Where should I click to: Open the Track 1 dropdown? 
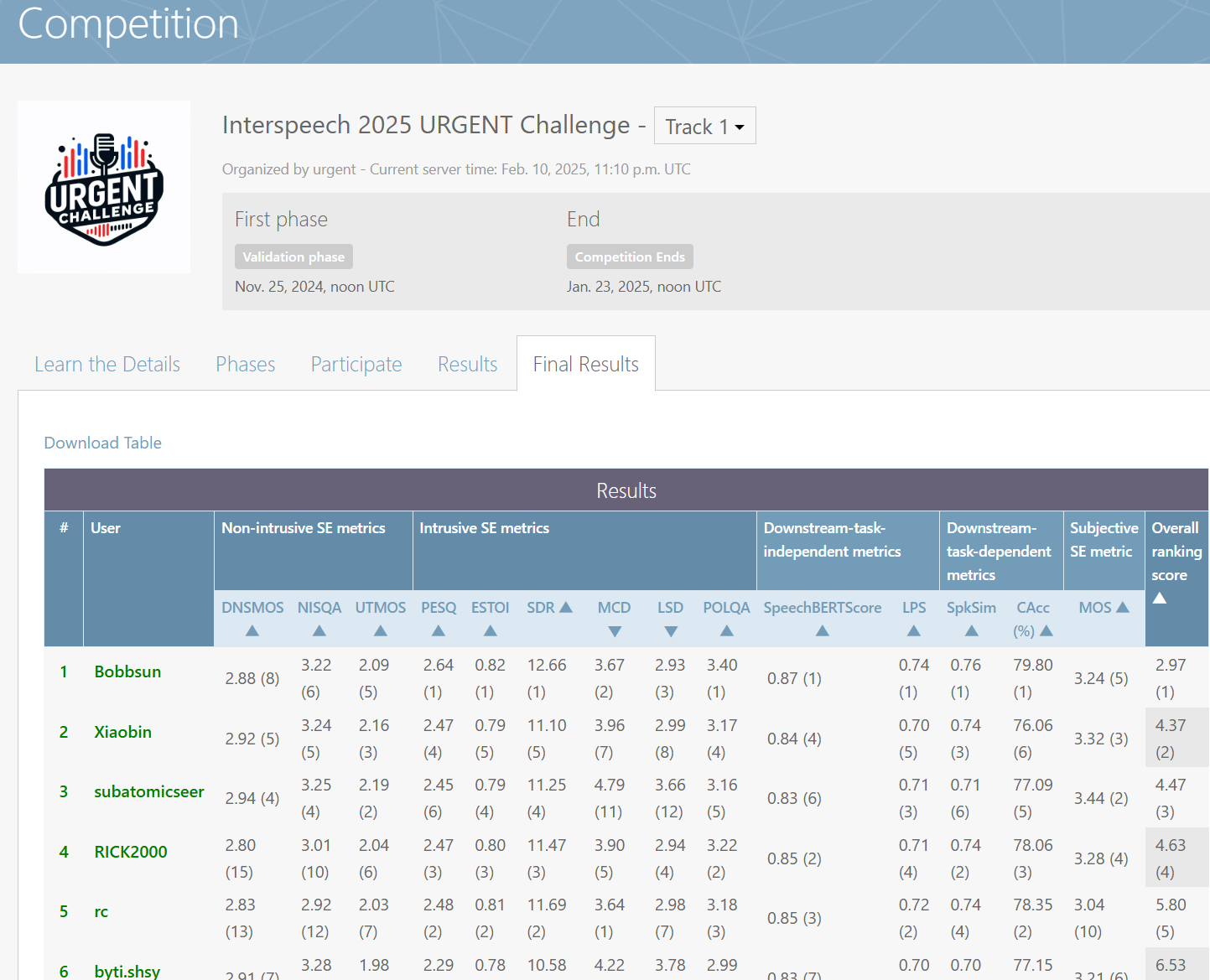point(704,126)
